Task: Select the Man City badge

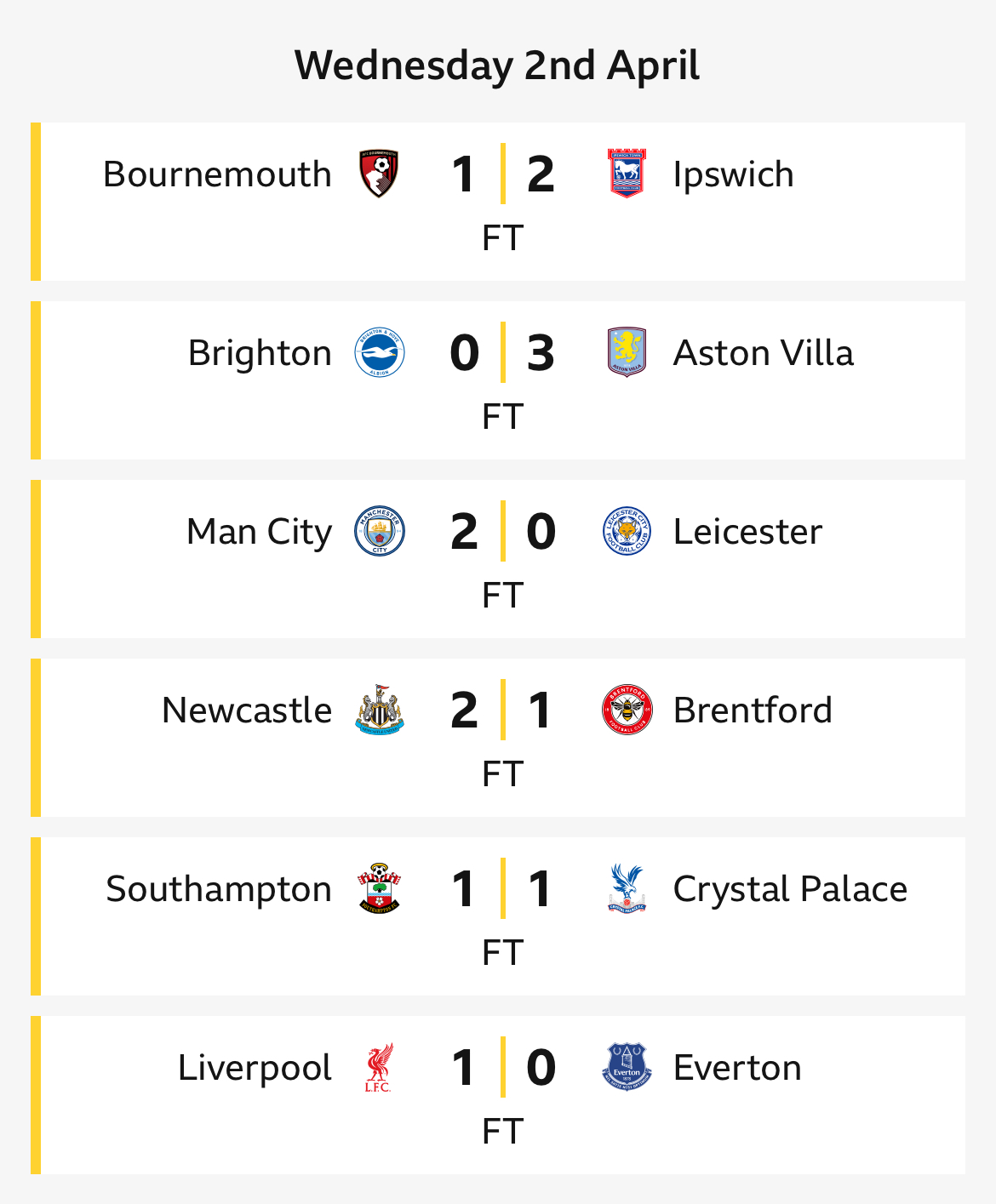Action: (x=380, y=532)
